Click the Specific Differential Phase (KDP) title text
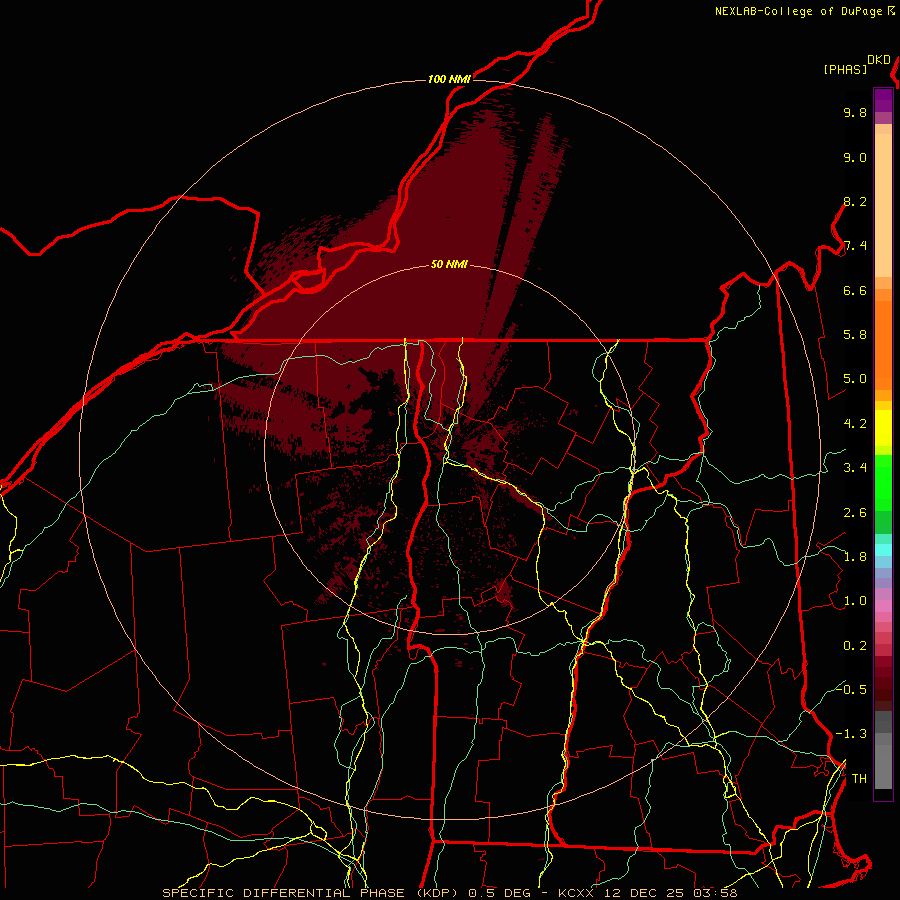 click(313, 893)
